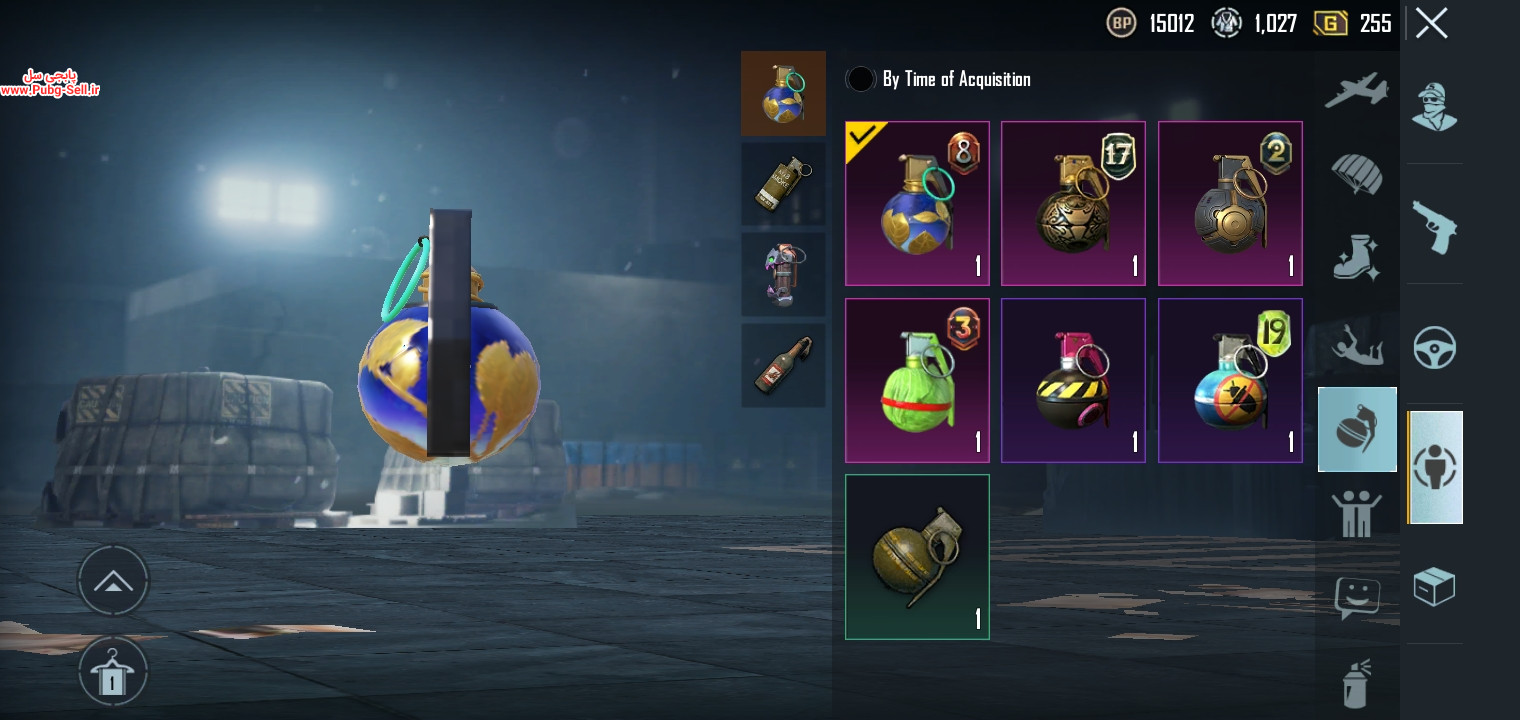
Task: Switch to the smoke grenade type
Action: click(x=783, y=184)
